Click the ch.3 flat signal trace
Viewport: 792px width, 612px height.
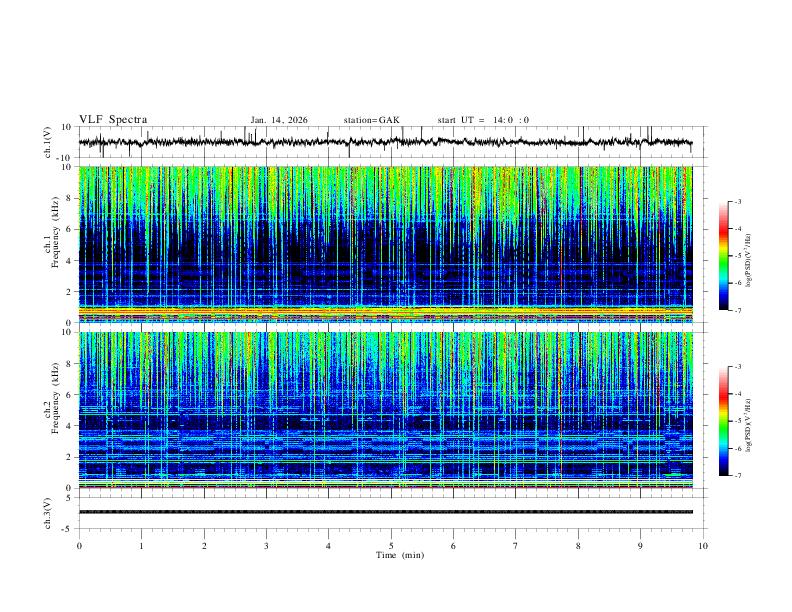385,512
